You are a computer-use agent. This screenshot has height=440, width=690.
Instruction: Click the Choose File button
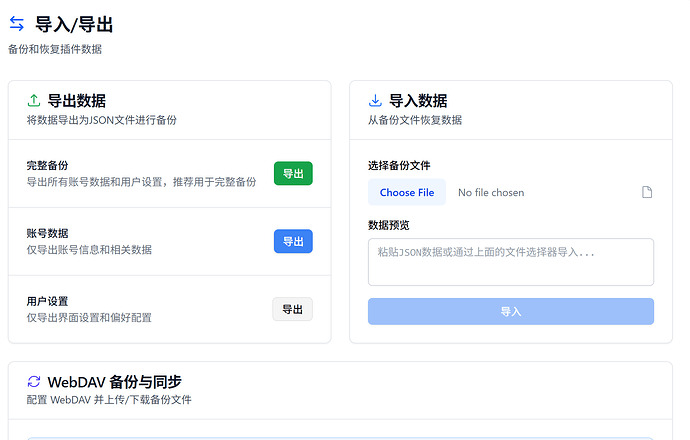pyautogui.click(x=407, y=192)
